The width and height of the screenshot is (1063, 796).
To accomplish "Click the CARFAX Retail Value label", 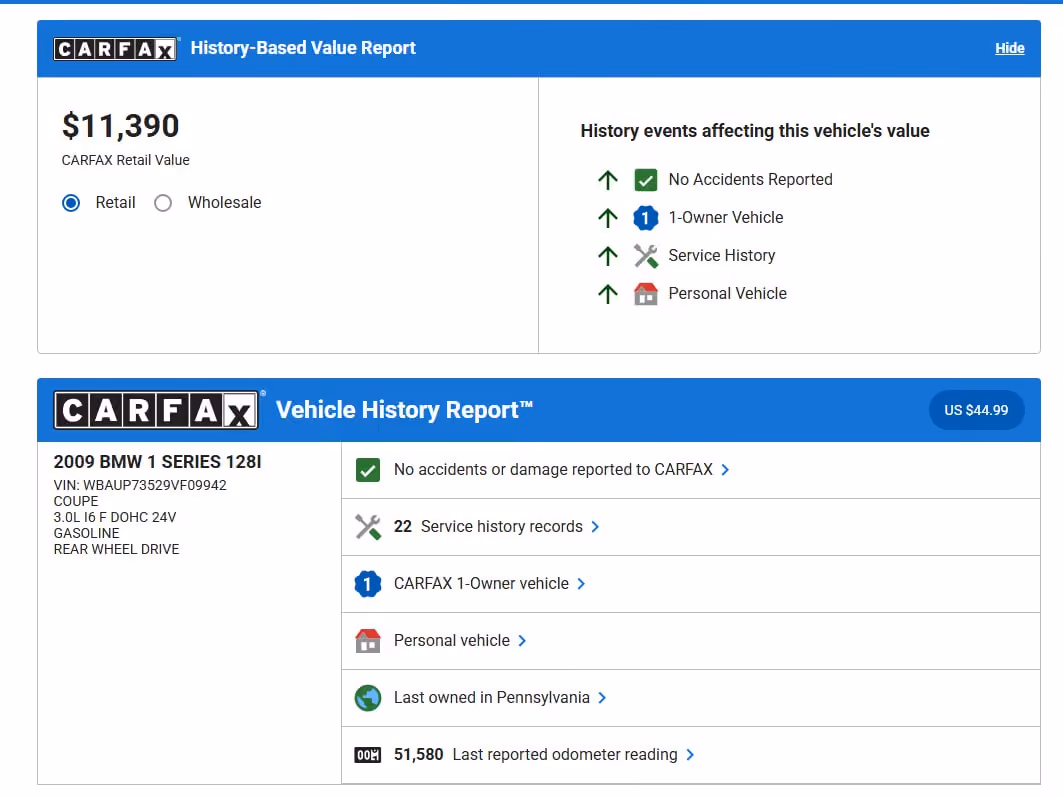I will (125, 160).
